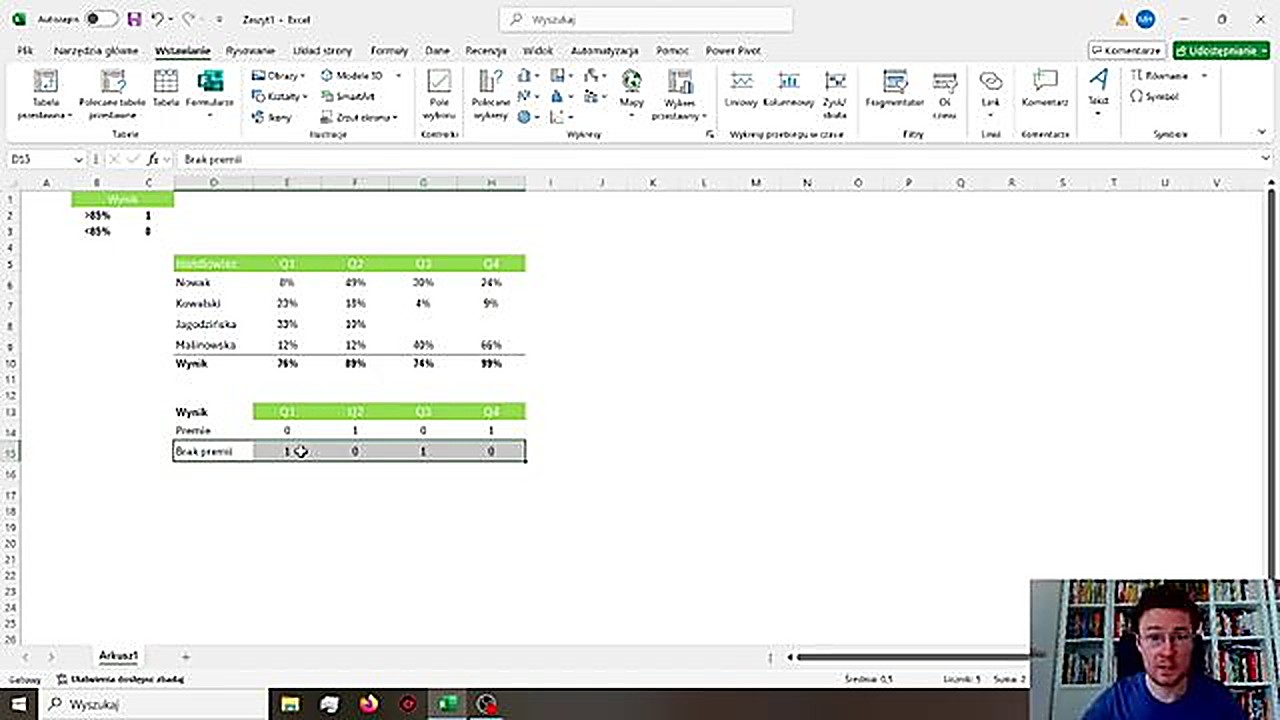The height and width of the screenshot is (720, 1280).
Task: Expand the Obrazy dropdown
Action: click(x=278, y=76)
